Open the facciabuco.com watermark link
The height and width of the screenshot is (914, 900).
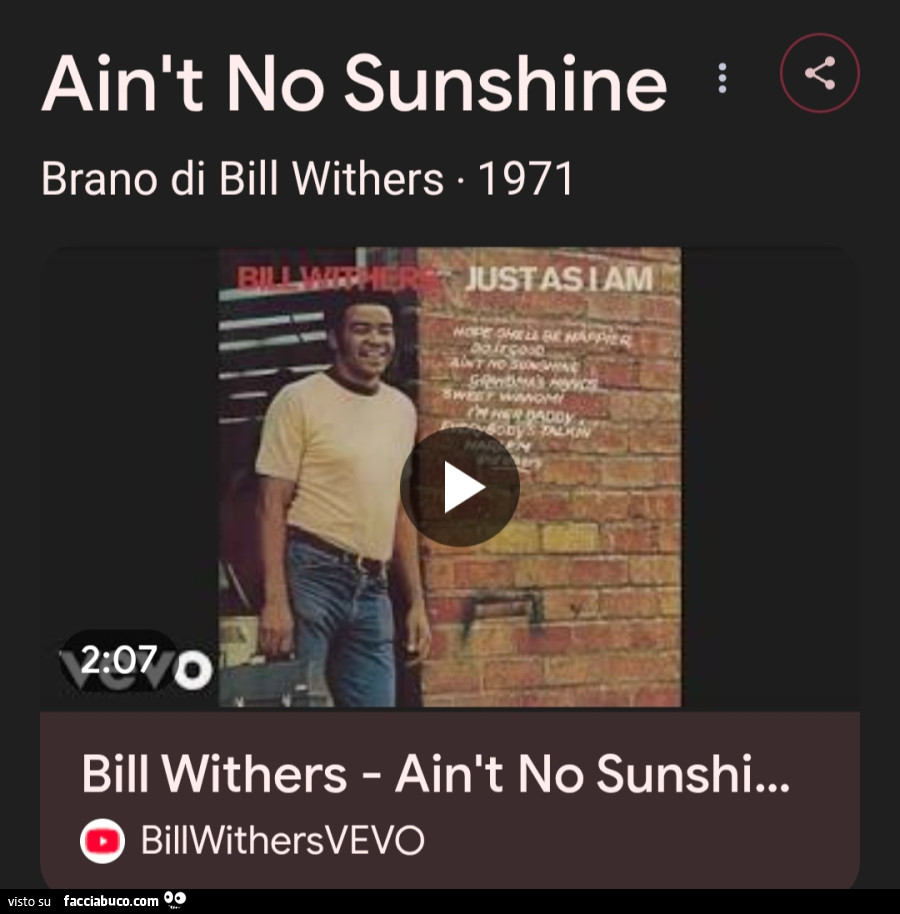pos(111,901)
